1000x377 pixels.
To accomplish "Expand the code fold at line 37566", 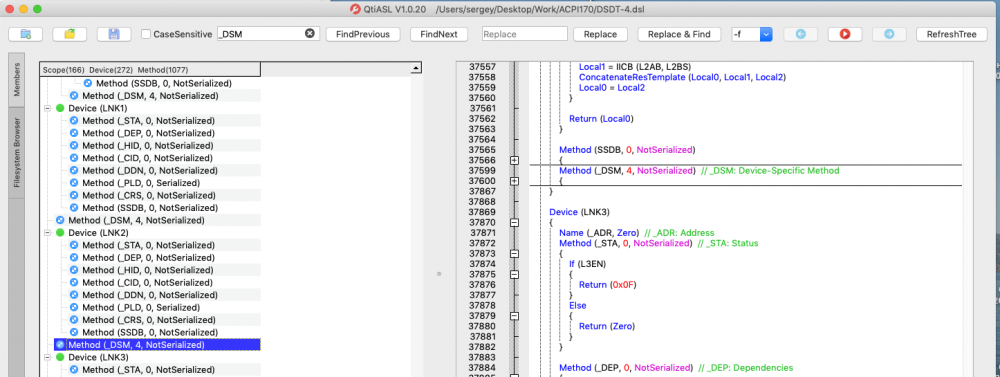I will pos(515,160).
